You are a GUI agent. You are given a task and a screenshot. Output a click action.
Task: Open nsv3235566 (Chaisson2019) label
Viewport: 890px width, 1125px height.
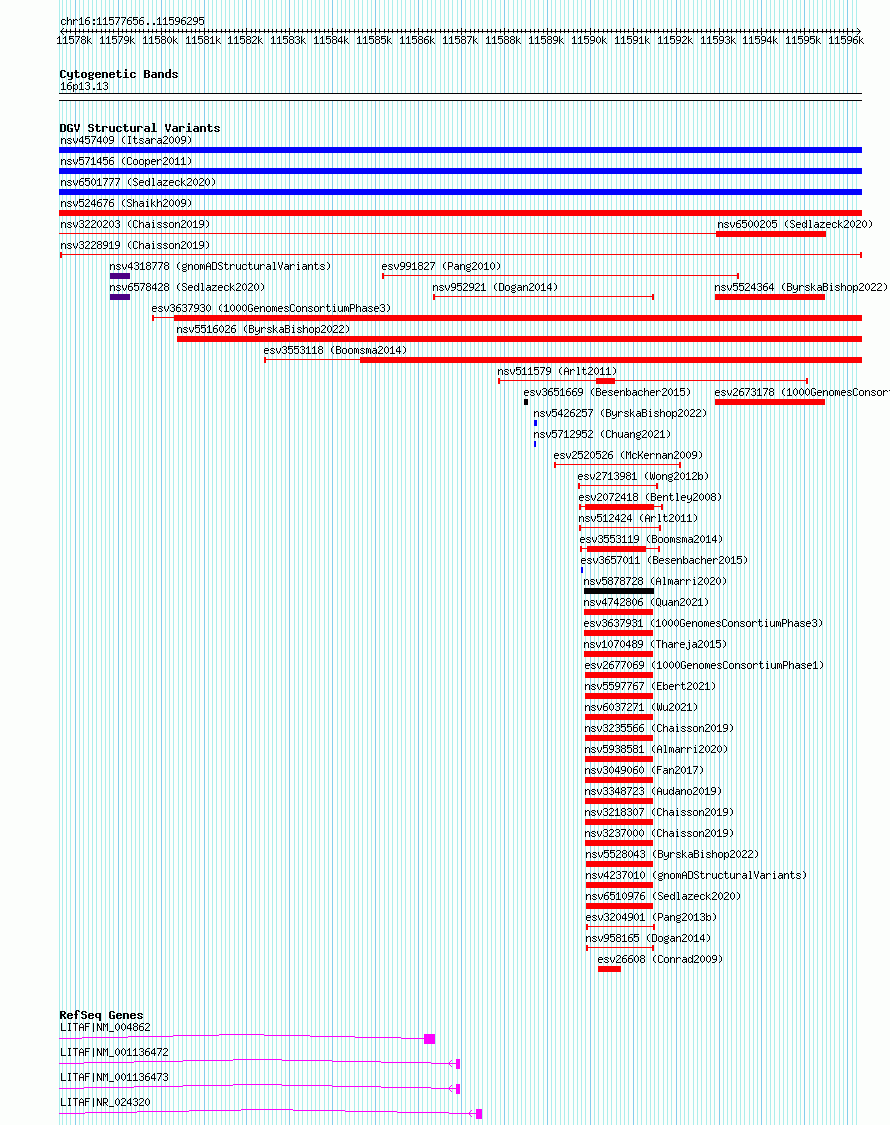pos(659,728)
